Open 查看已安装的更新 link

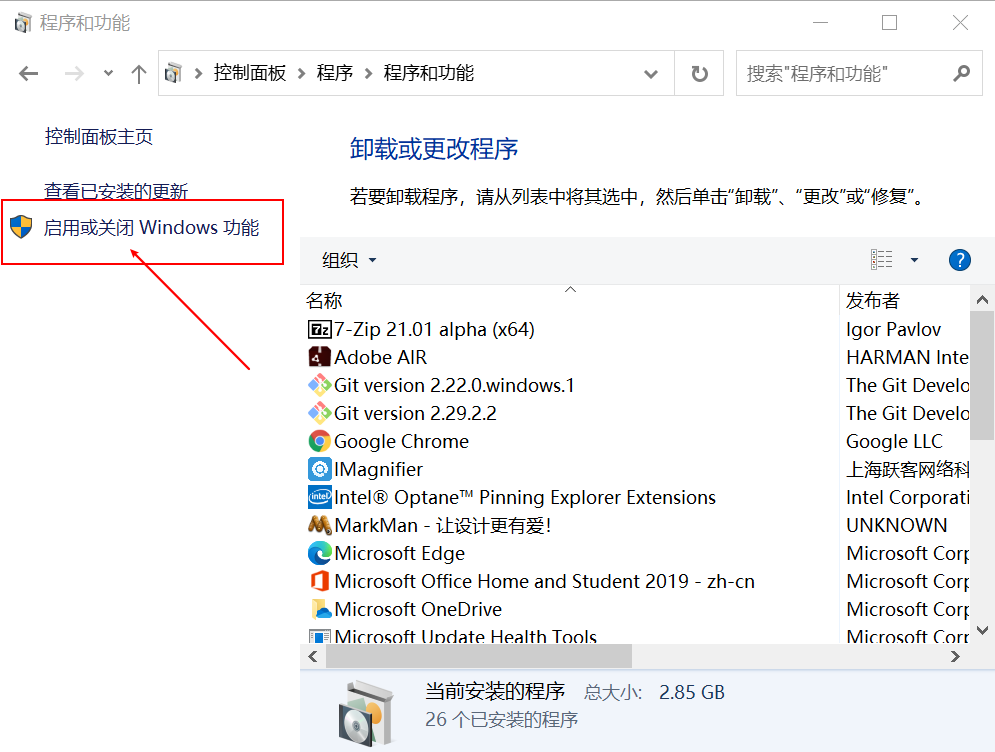pos(116,190)
